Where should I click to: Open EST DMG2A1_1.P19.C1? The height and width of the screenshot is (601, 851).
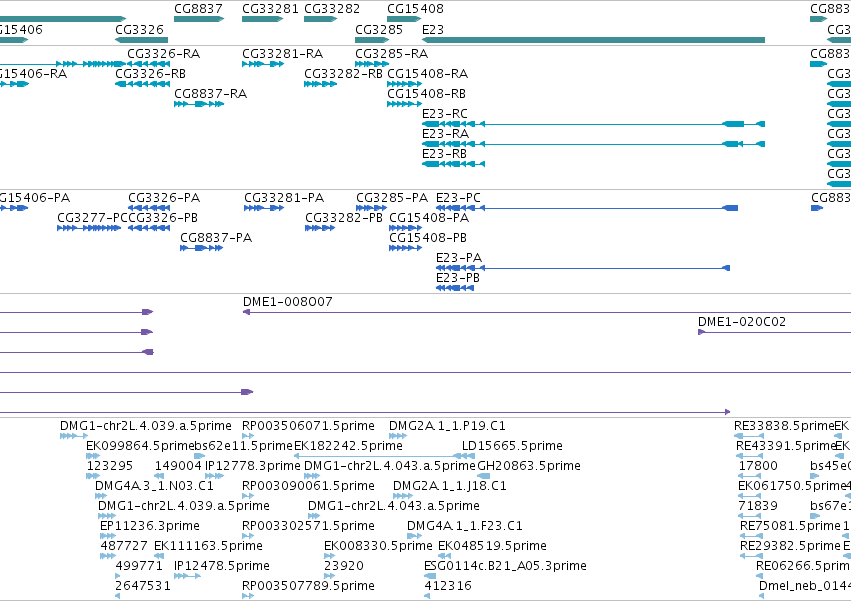398,436
